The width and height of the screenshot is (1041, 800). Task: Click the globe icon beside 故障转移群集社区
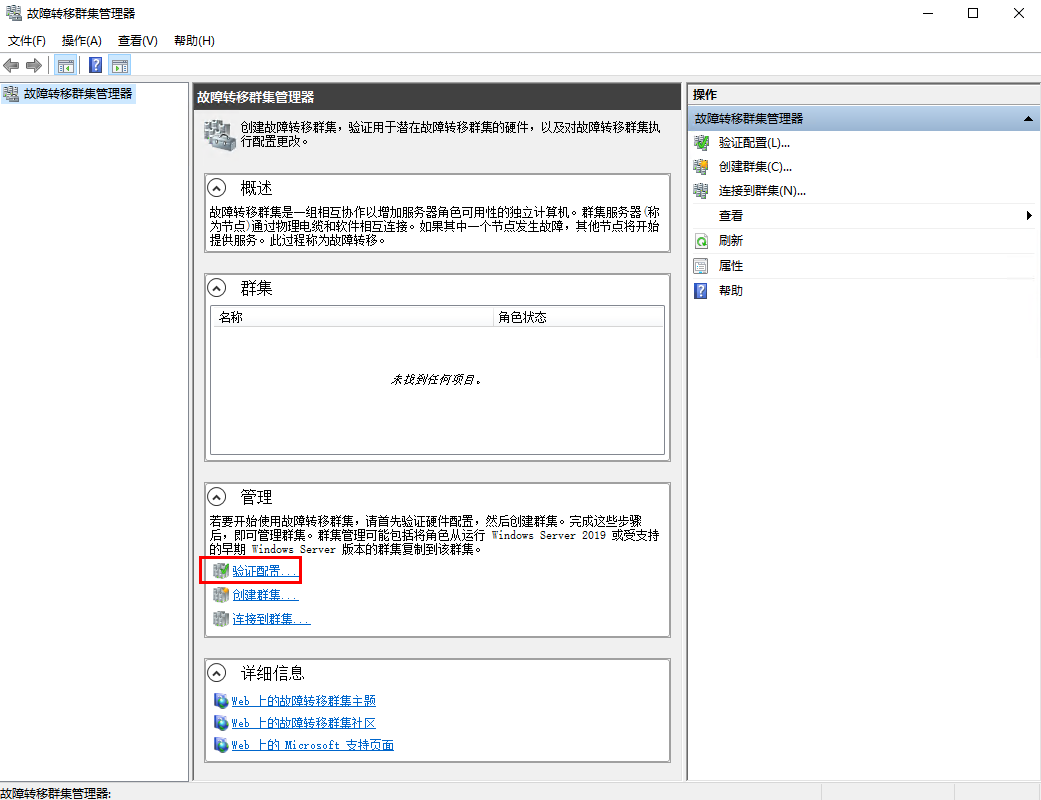(x=221, y=722)
